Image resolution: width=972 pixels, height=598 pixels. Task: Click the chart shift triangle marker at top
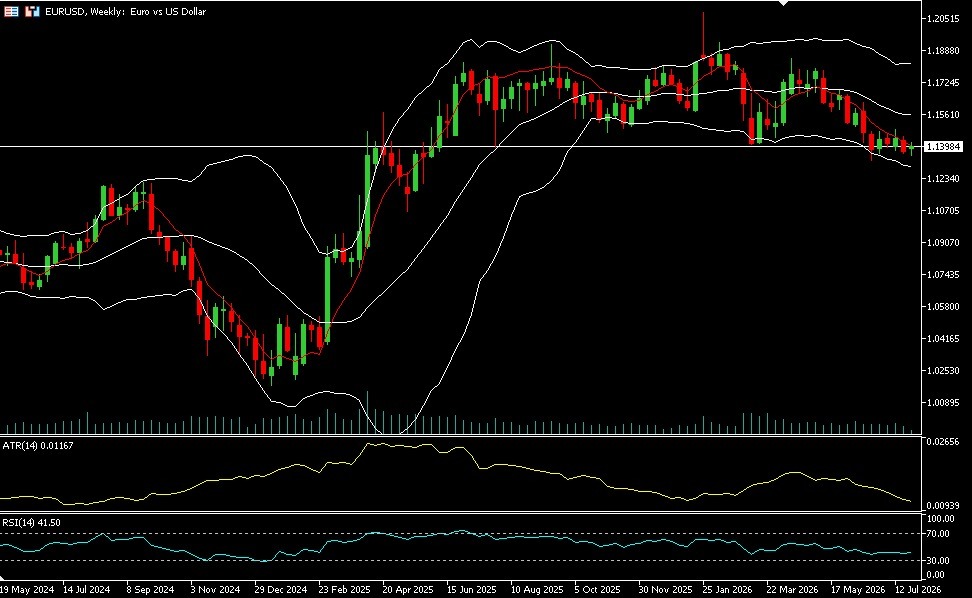tap(784, 3)
